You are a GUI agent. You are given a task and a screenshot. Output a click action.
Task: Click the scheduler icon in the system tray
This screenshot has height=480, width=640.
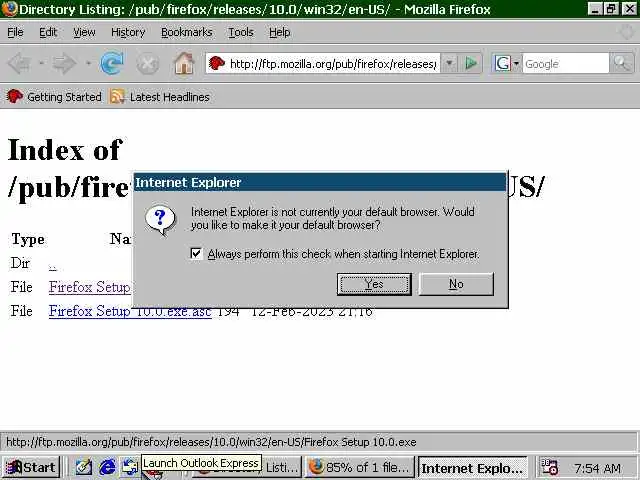coord(549,467)
